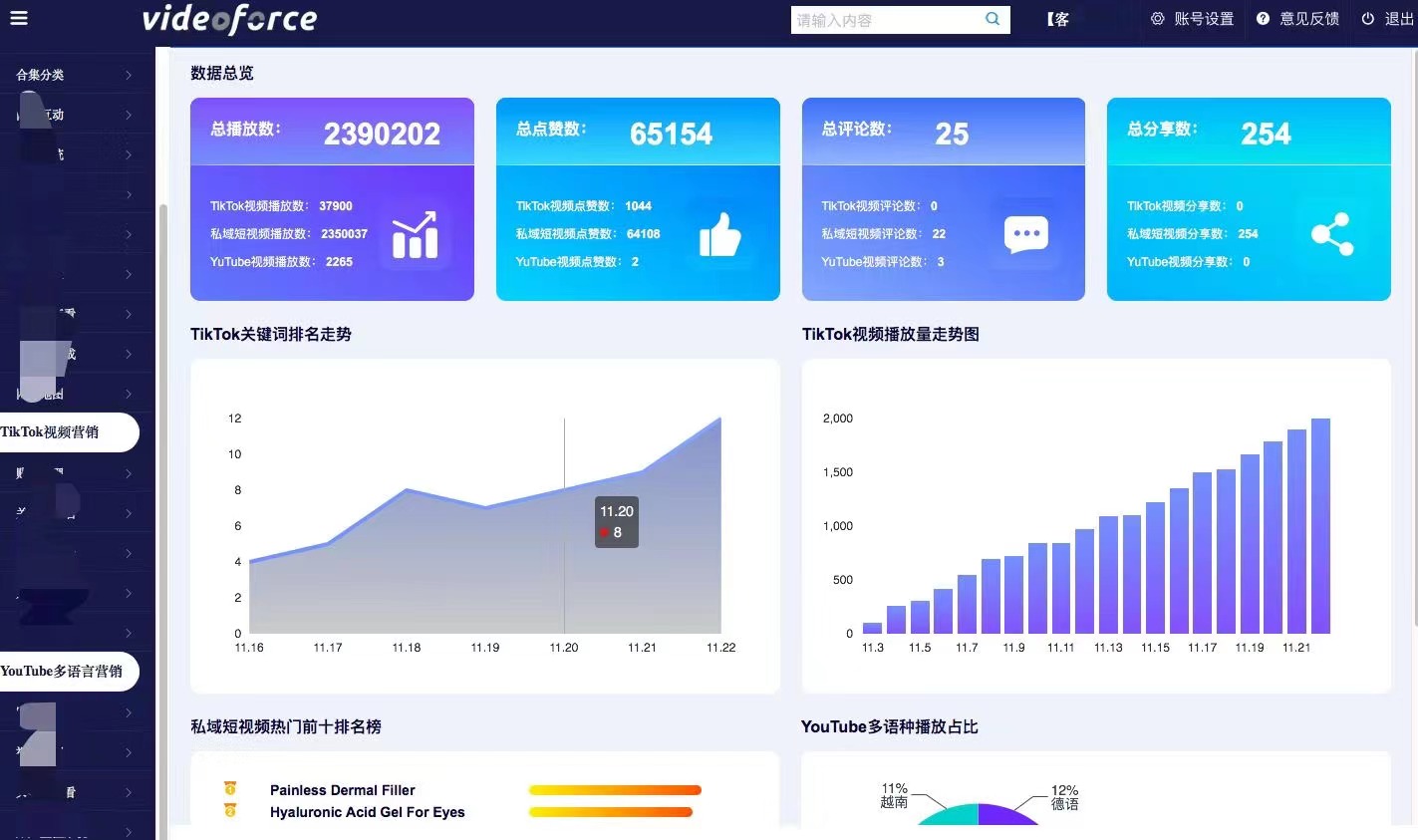Click 11.18 label on keyword trend axis
Screen dimensions: 1418x840
tap(407, 648)
